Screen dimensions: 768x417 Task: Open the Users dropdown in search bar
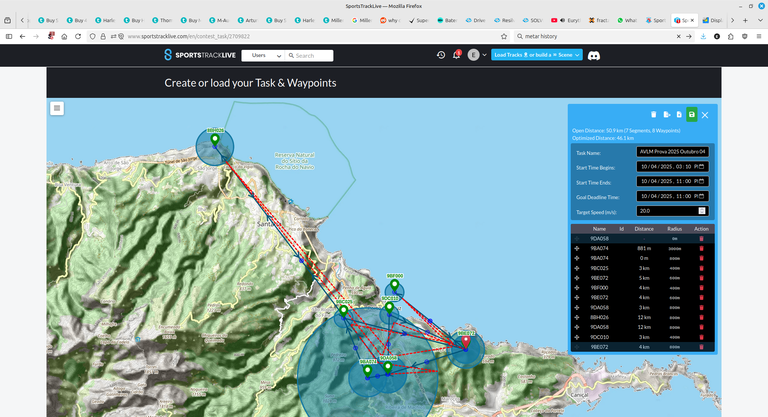262,55
